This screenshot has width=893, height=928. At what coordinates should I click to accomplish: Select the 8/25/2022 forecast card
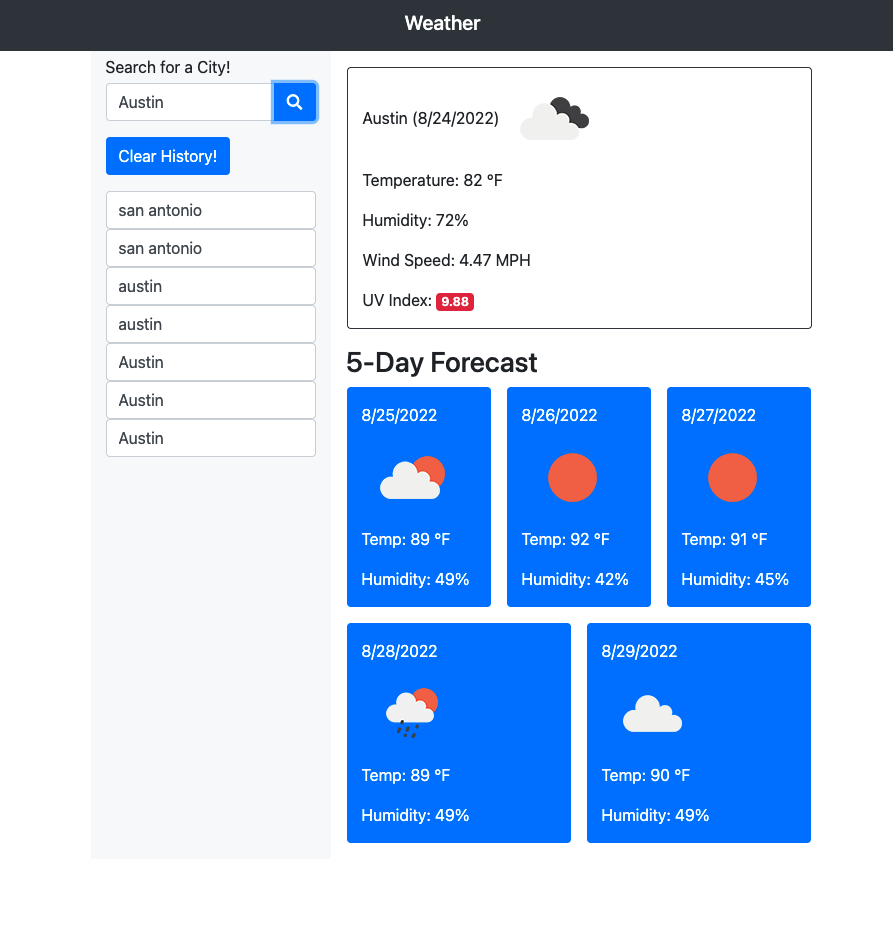click(418, 497)
